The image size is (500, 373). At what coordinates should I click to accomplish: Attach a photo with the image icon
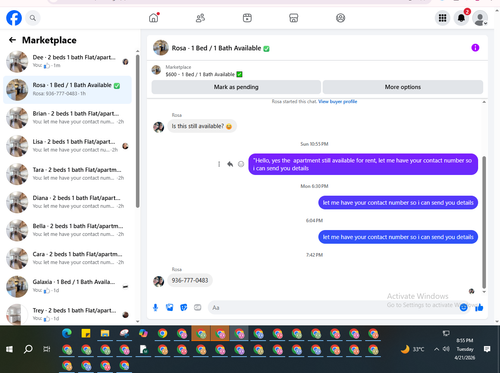coord(169,307)
